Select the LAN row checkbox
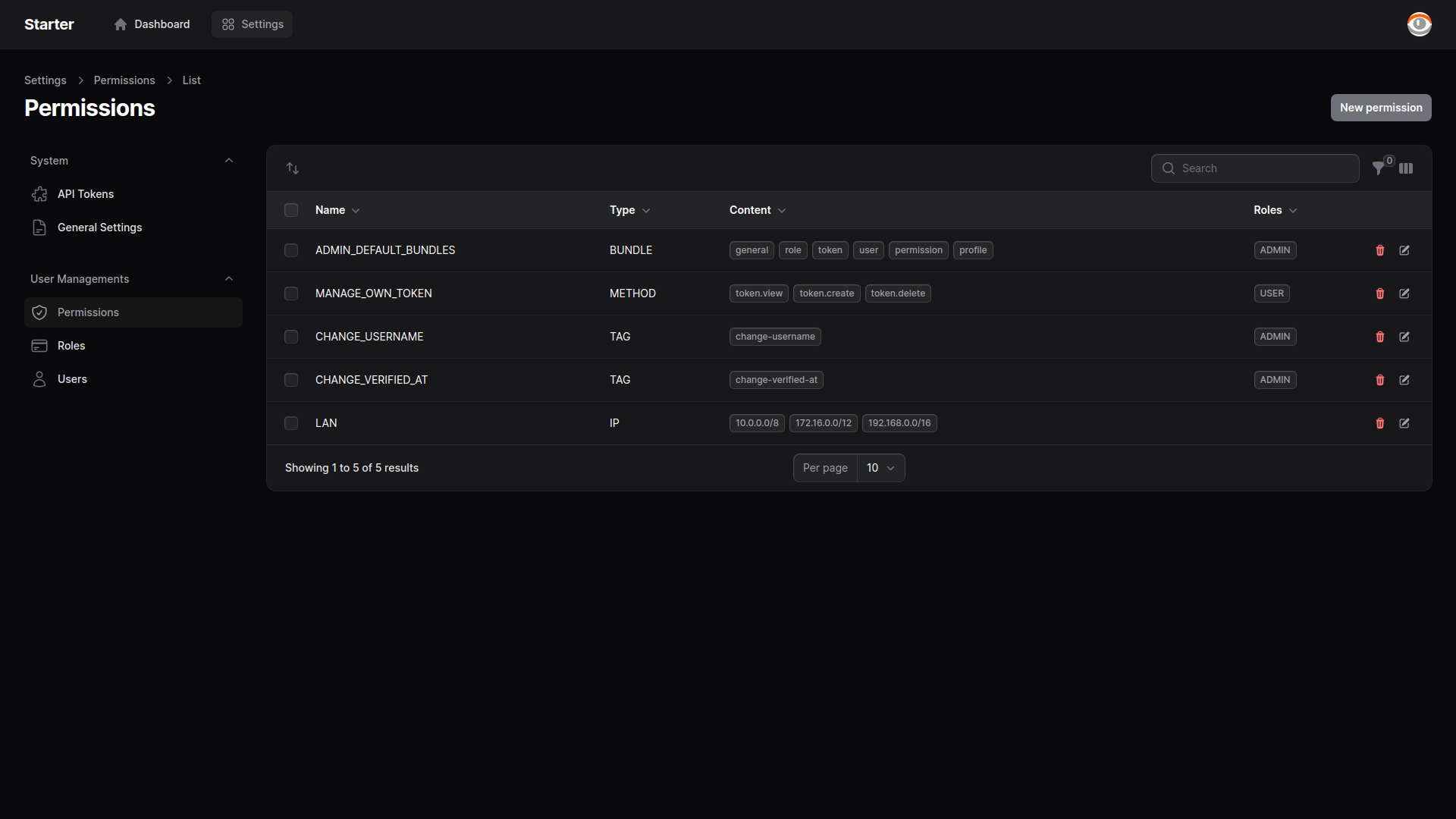This screenshot has height=819, width=1456. tap(291, 423)
